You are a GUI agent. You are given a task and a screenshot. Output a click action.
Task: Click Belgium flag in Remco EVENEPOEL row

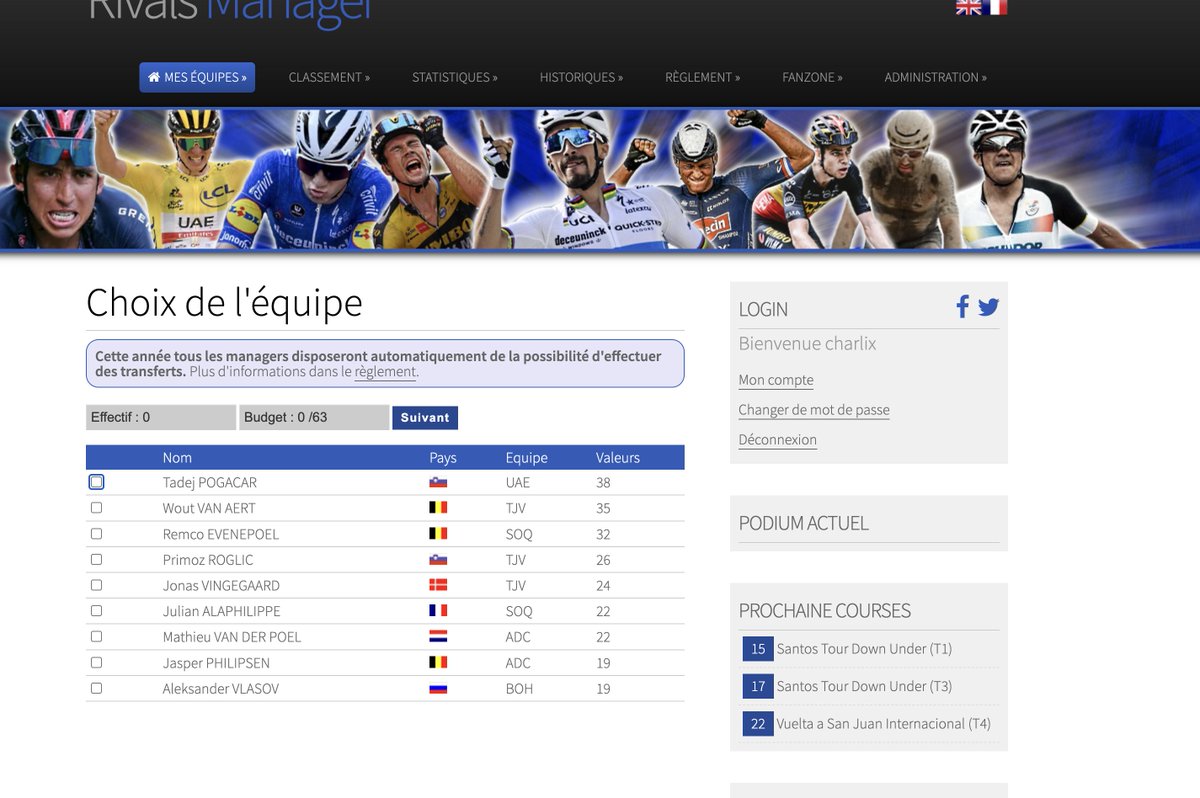click(438, 534)
